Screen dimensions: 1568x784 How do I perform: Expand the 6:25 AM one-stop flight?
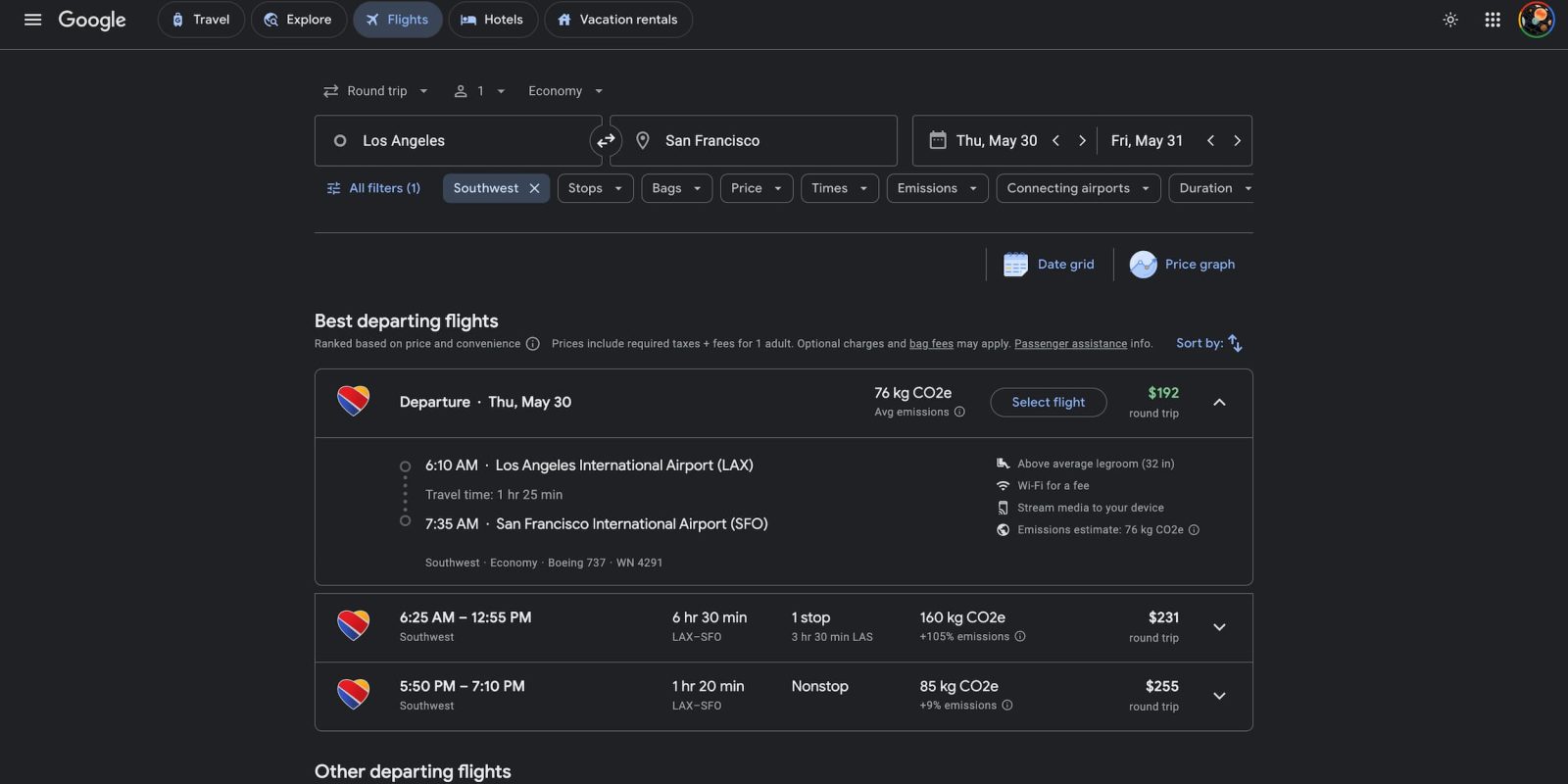[x=1219, y=627]
